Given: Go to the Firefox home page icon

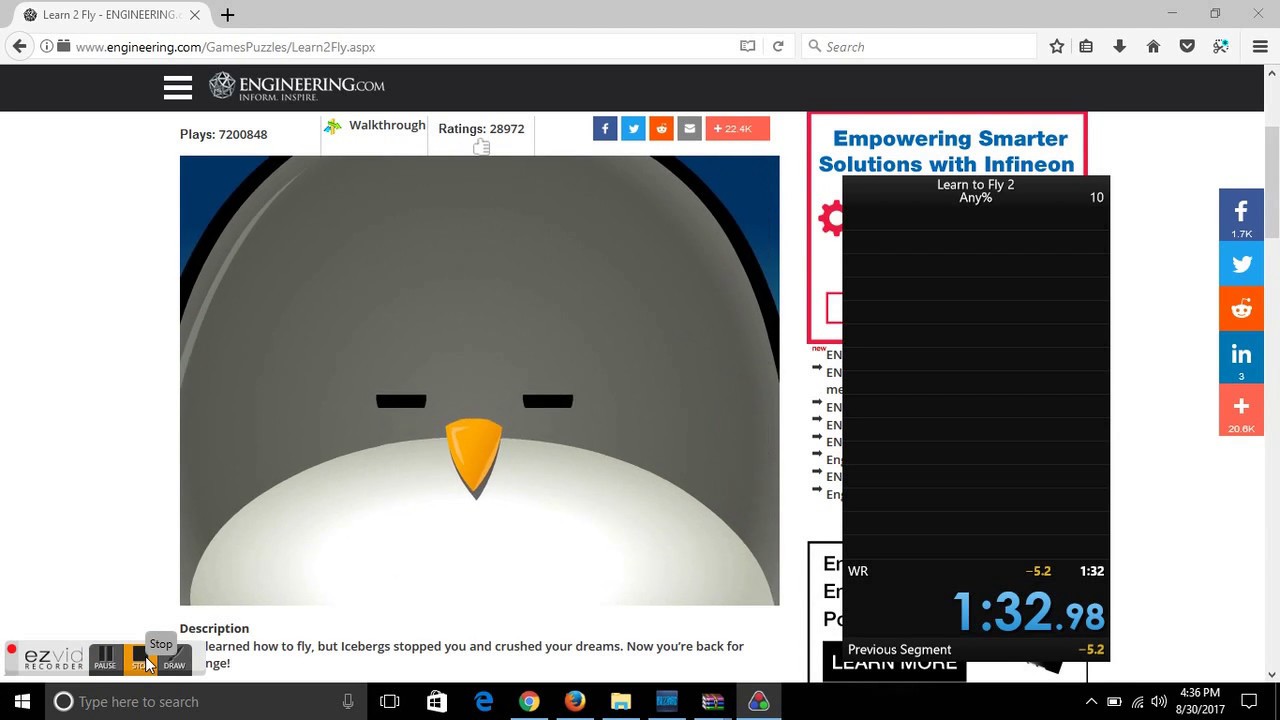Looking at the screenshot, I should pos(1153,46).
